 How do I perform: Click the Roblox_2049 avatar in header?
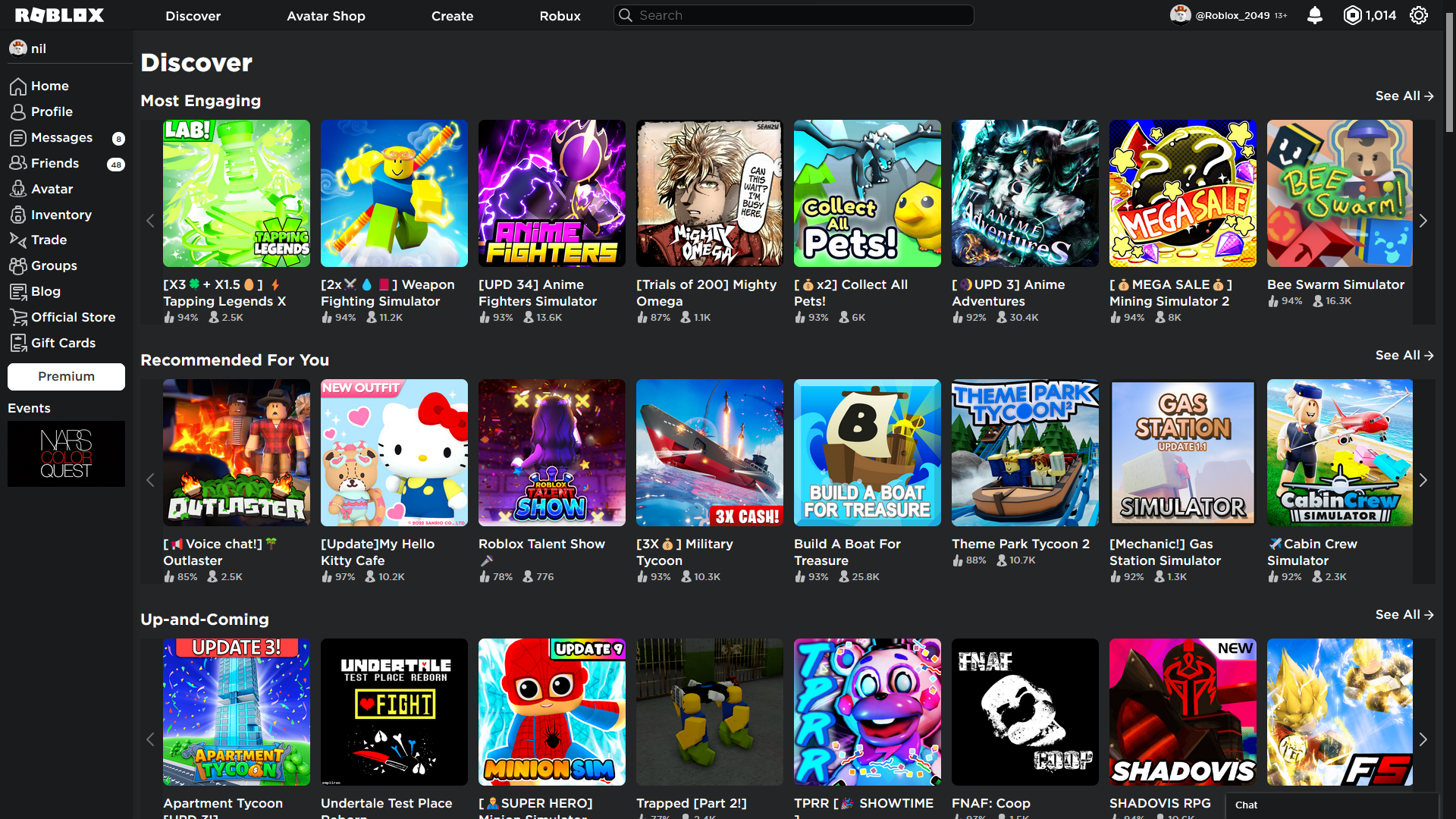click(1180, 15)
